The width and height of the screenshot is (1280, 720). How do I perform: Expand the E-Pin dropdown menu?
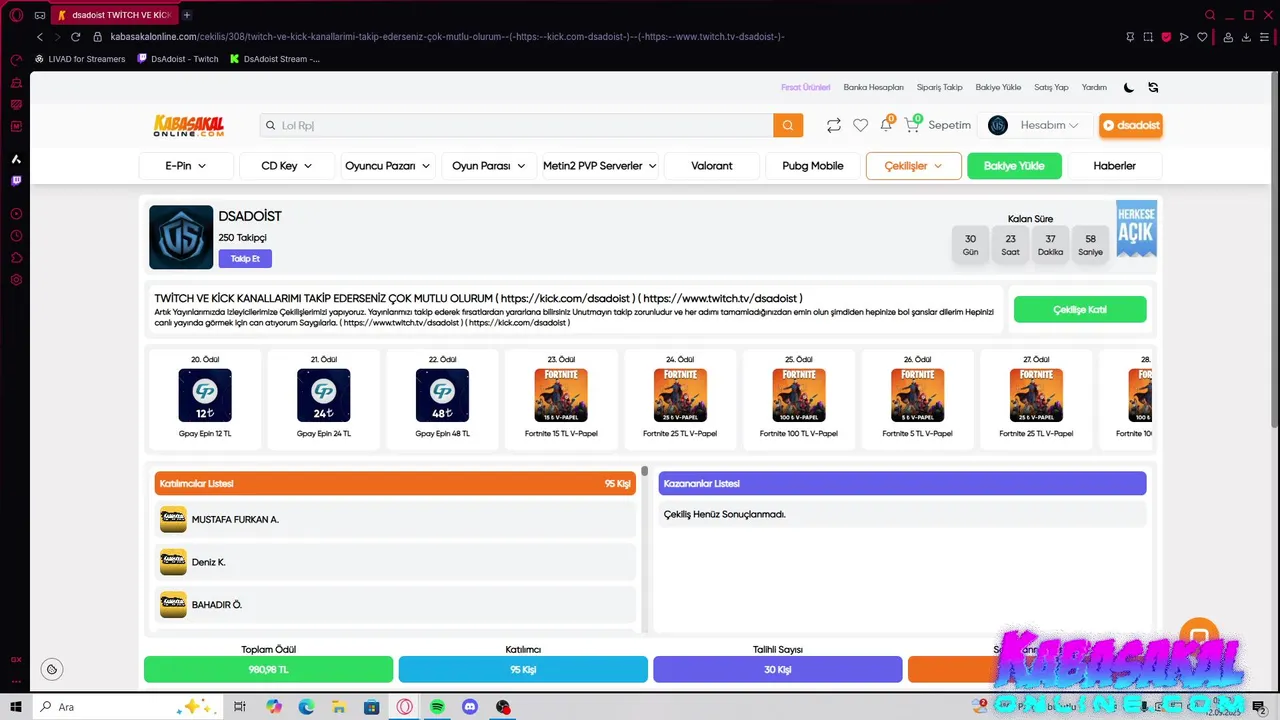[186, 166]
